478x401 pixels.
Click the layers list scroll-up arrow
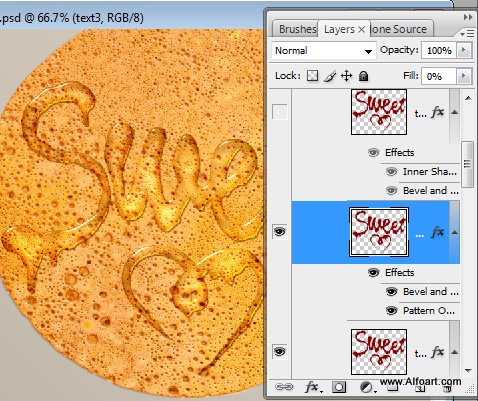[468, 98]
